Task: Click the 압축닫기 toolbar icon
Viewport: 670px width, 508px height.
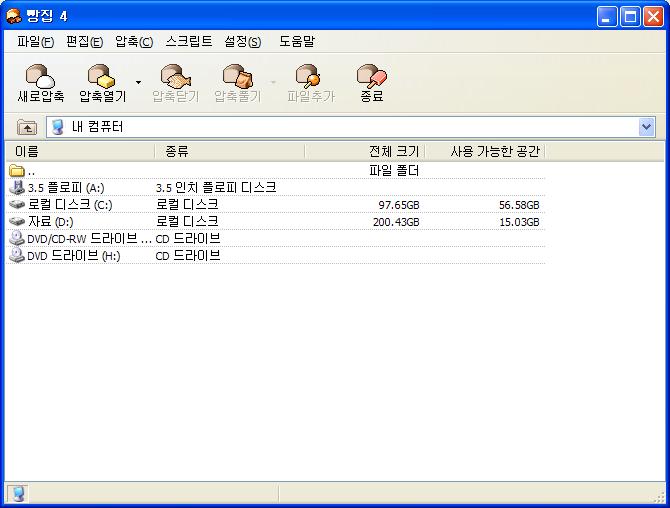Action: [175, 76]
